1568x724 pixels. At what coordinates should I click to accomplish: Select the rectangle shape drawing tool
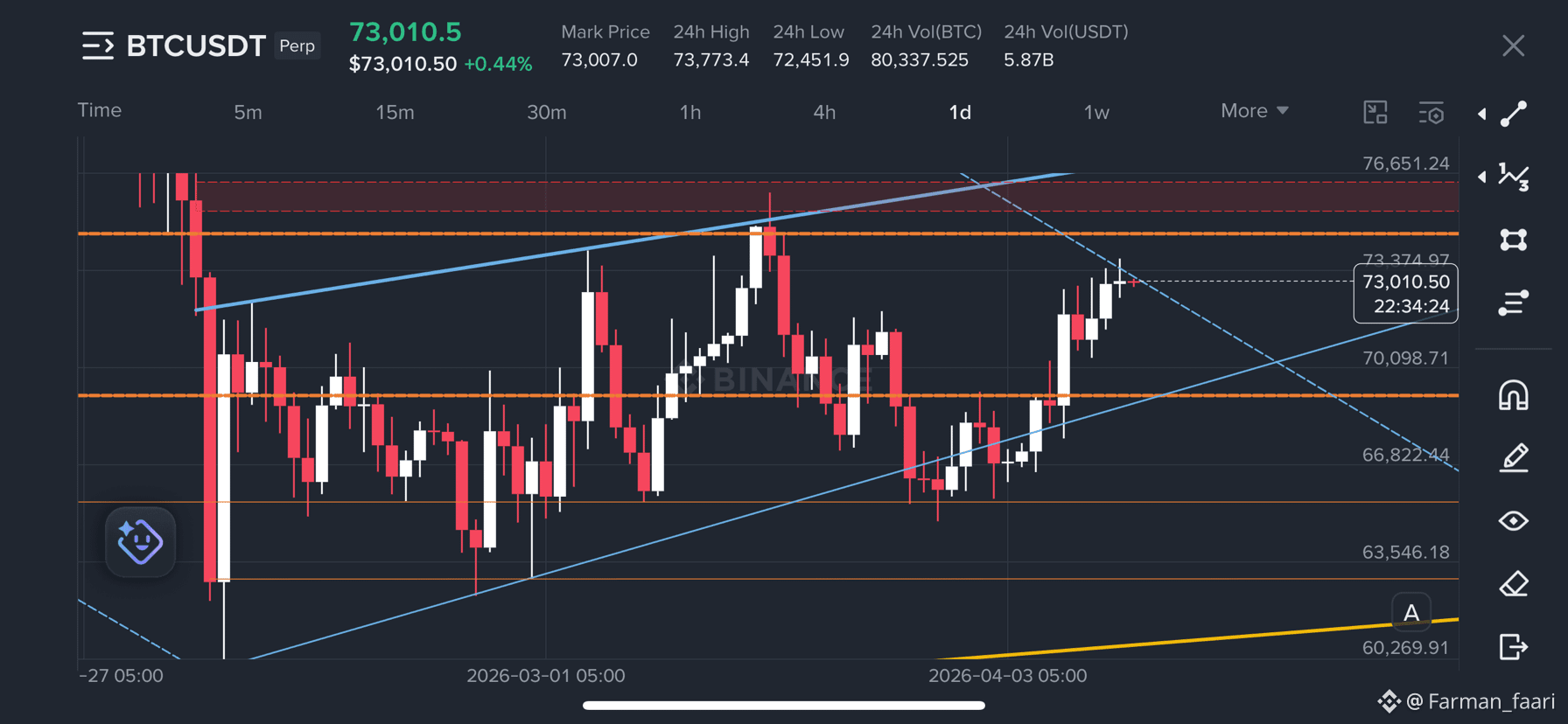[x=1514, y=240]
